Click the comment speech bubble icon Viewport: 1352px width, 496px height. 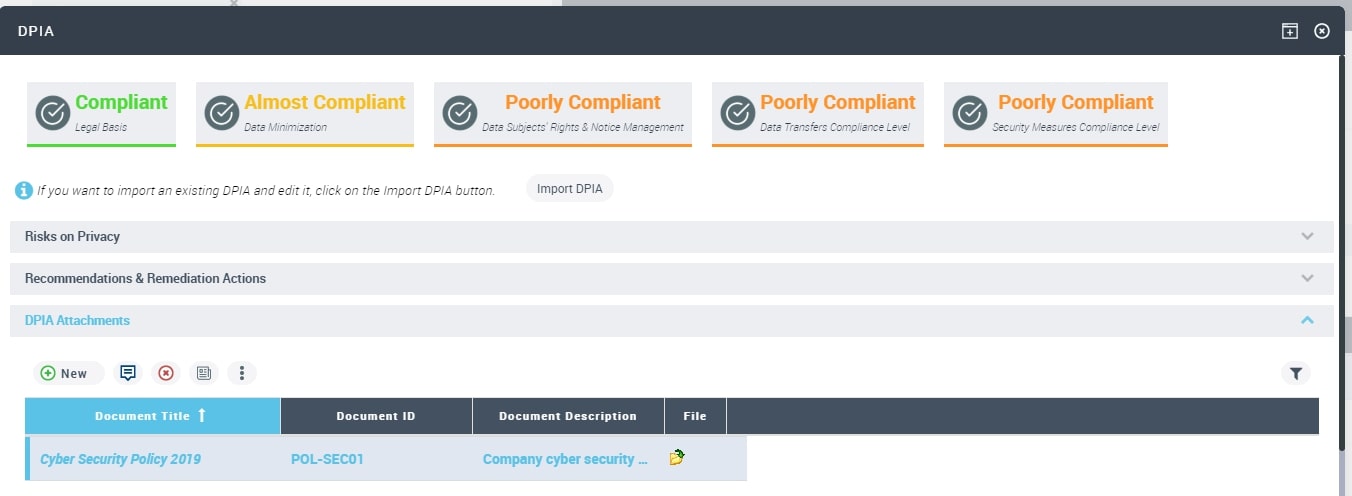(x=128, y=373)
